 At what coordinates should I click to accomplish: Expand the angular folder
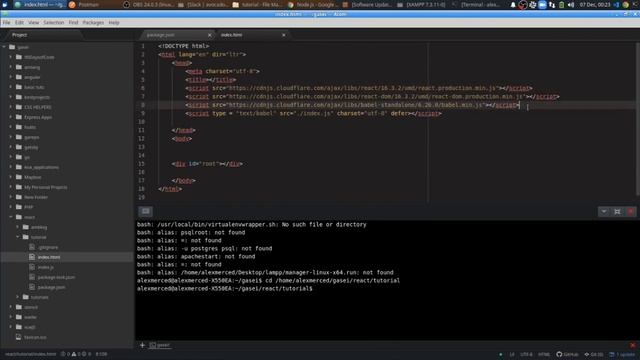coord(11,77)
